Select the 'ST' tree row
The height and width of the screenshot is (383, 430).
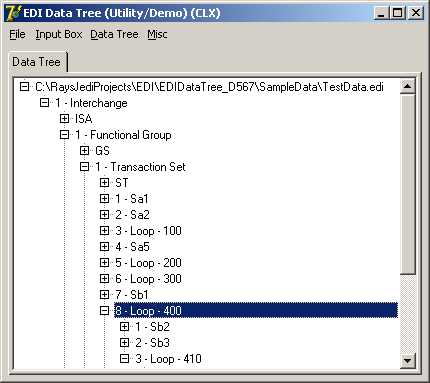pos(121,183)
